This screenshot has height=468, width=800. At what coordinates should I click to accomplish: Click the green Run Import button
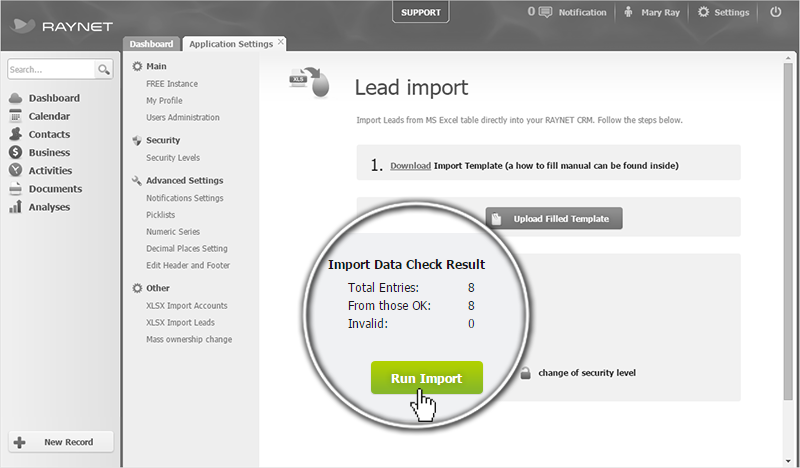coord(427,378)
